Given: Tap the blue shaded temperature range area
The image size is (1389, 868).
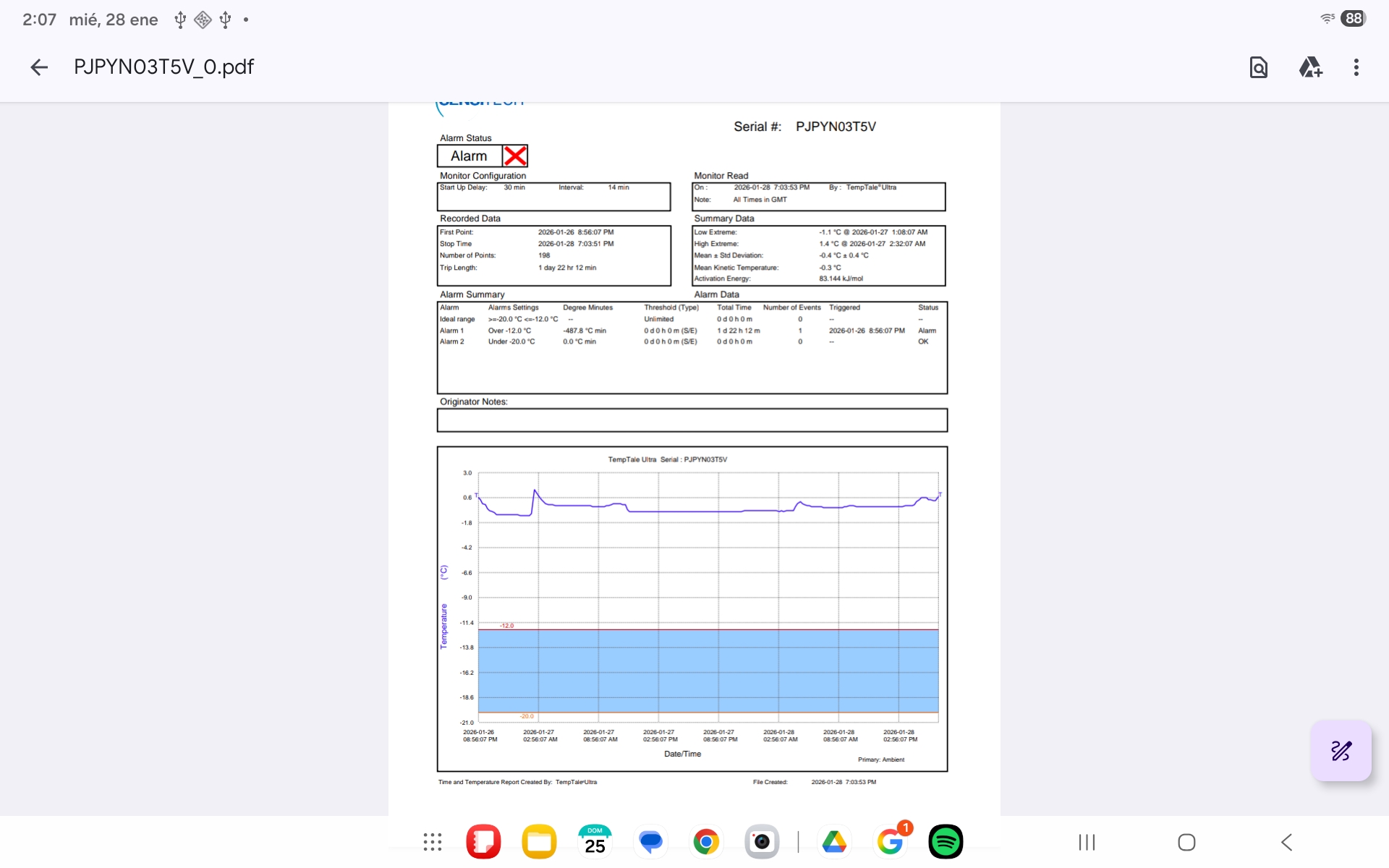Looking at the screenshot, I should (708, 671).
